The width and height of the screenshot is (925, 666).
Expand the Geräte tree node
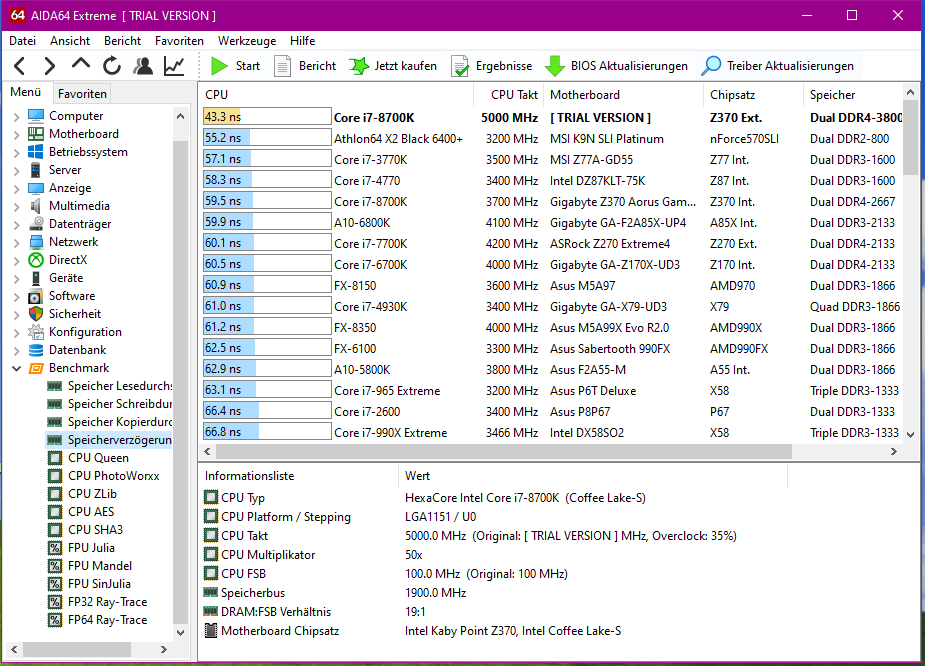coord(17,278)
